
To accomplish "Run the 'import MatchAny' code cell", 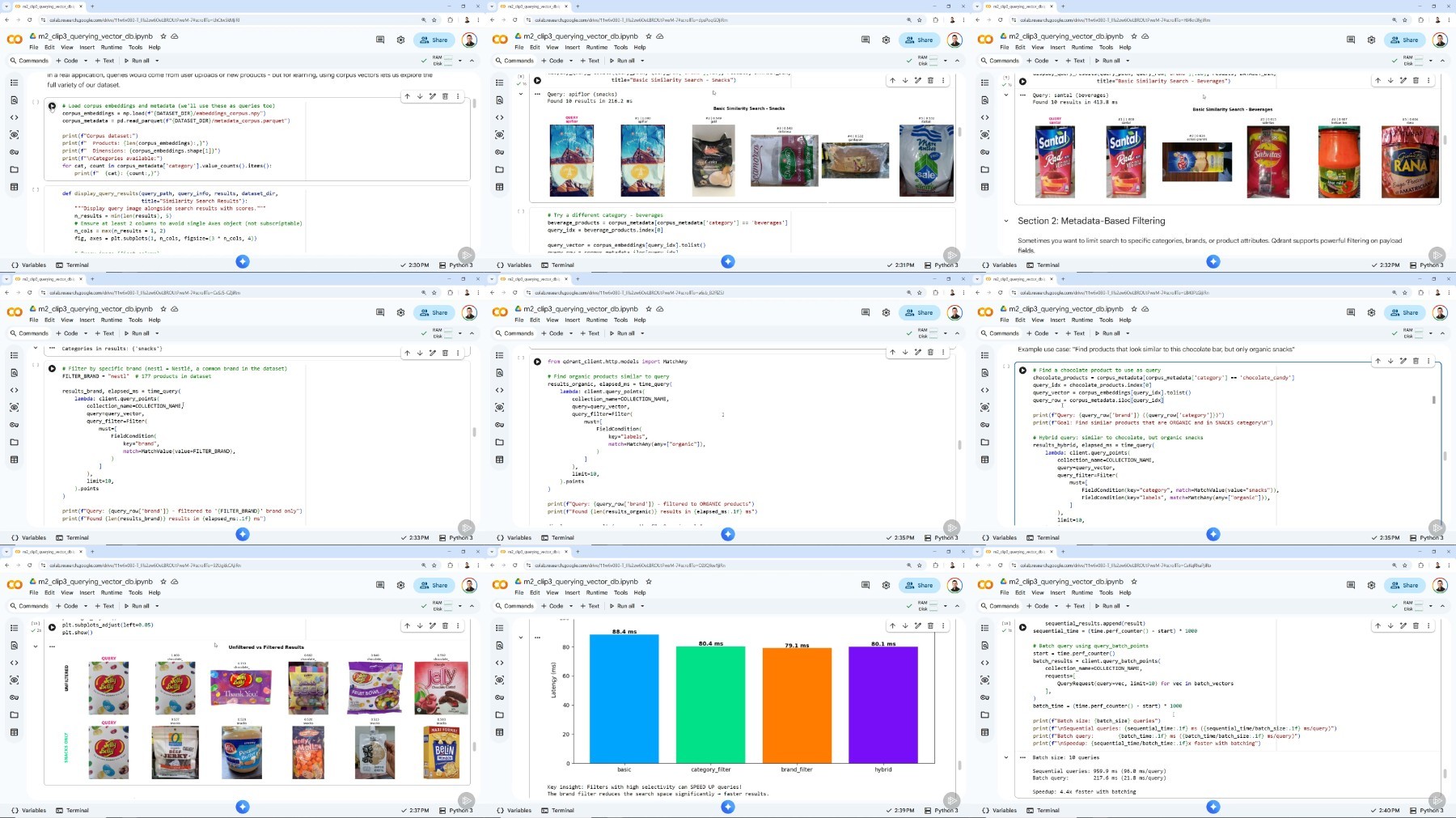I will (x=538, y=362).
